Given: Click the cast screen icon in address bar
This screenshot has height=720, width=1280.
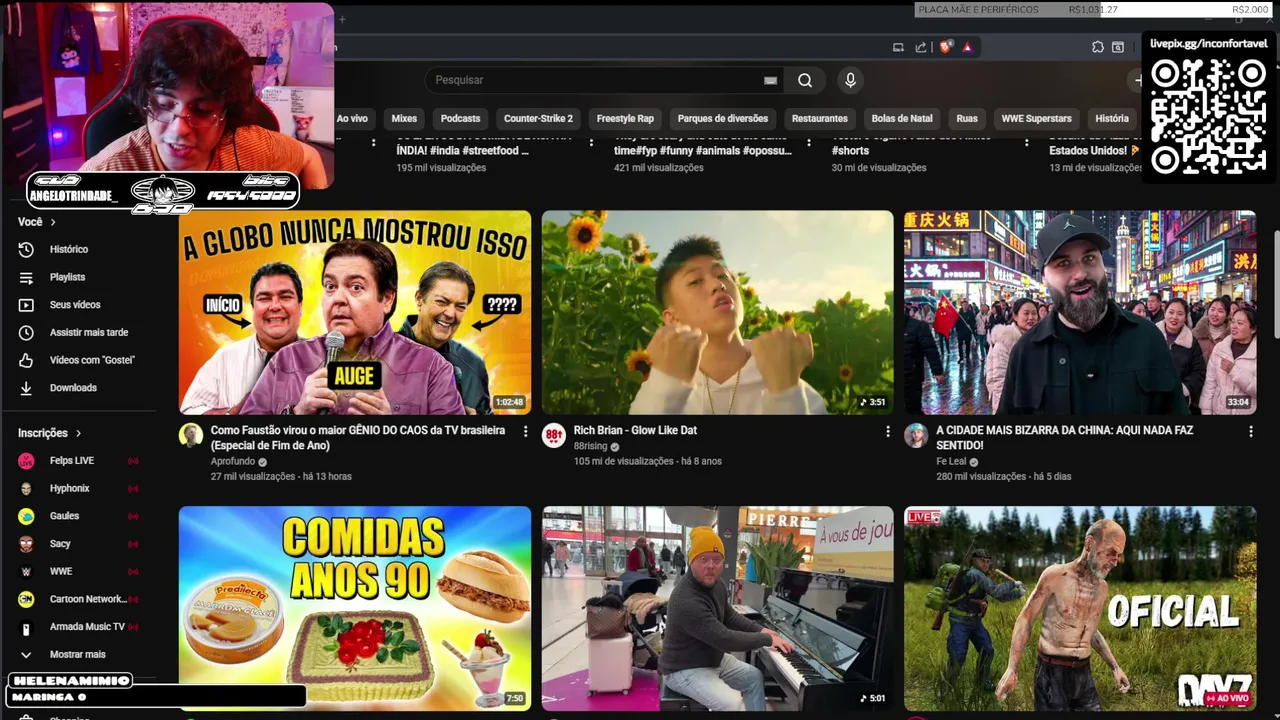Looking at the screenshot, I should click(x=898, y=47).
